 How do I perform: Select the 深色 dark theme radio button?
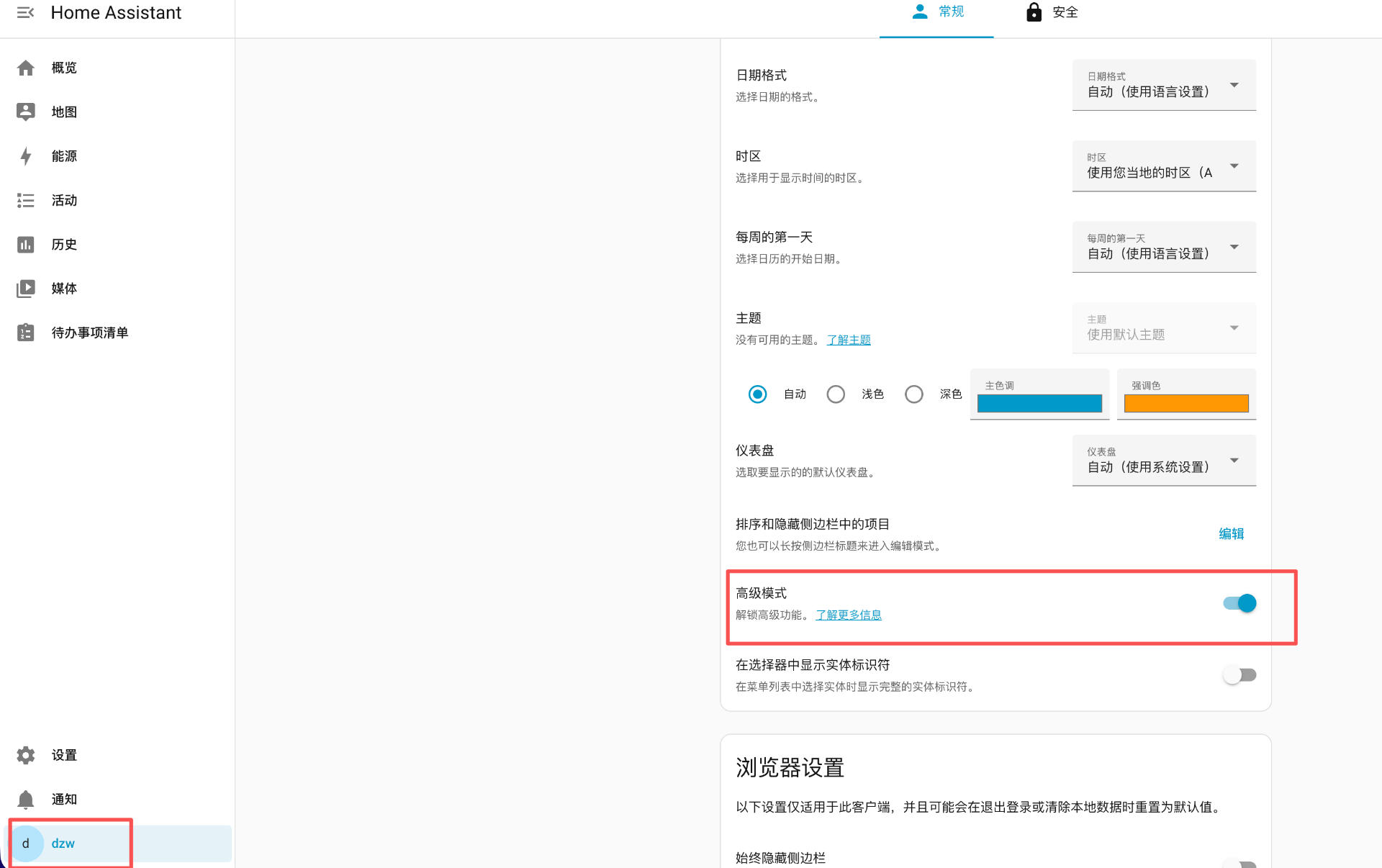point(913,394)
